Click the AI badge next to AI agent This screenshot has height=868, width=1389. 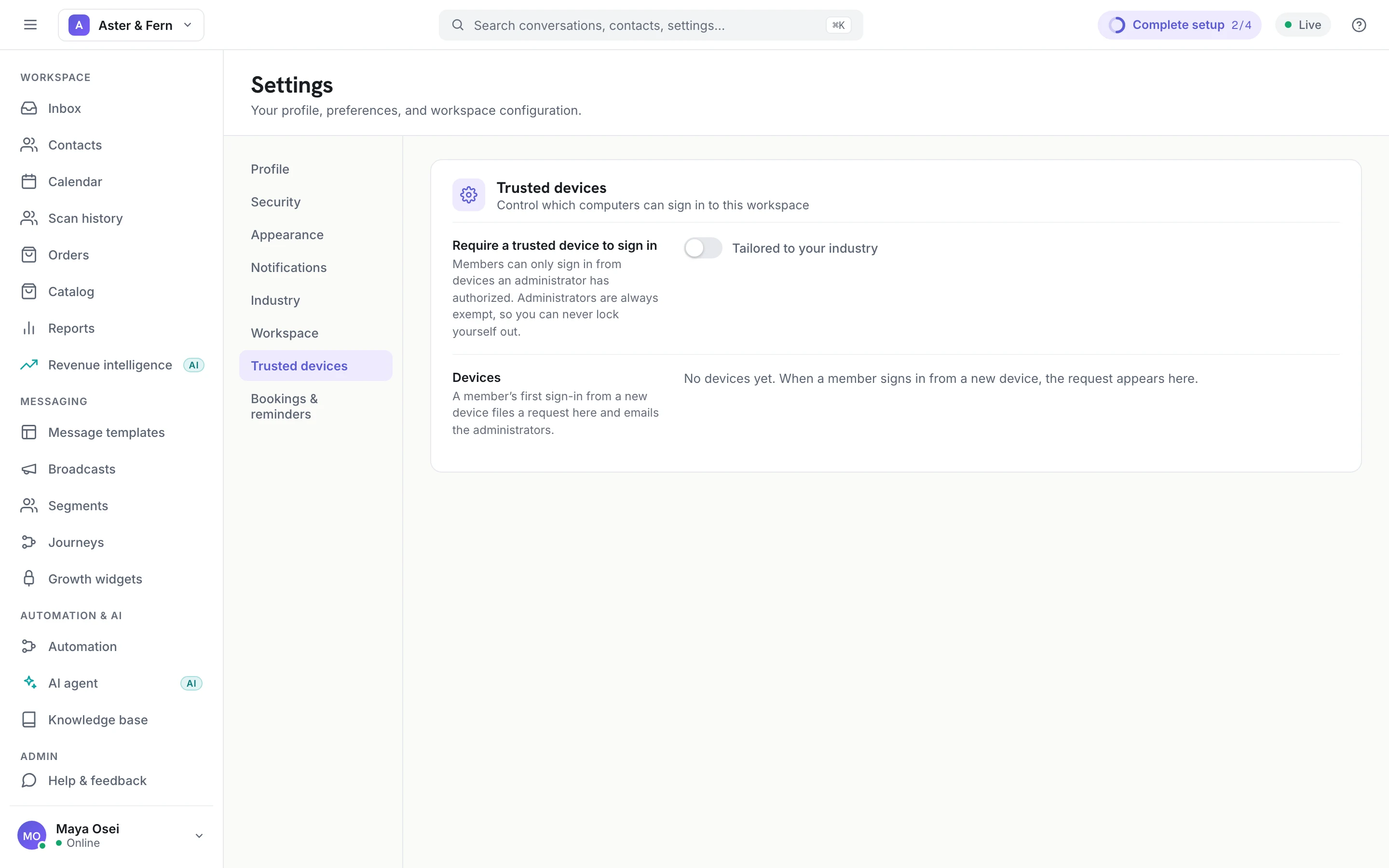(191, 683)
